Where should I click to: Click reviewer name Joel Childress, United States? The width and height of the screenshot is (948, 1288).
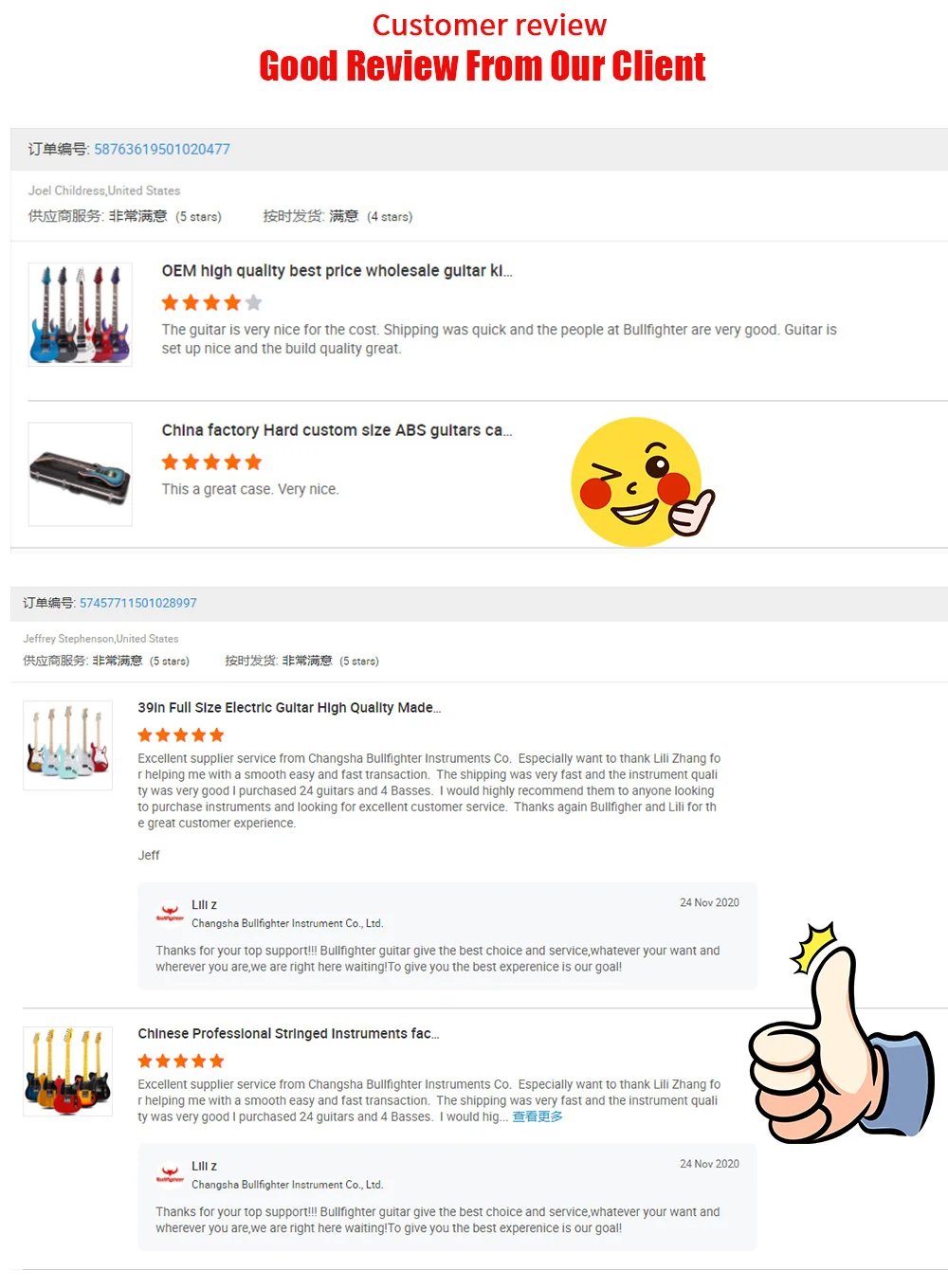click(104, 190)
